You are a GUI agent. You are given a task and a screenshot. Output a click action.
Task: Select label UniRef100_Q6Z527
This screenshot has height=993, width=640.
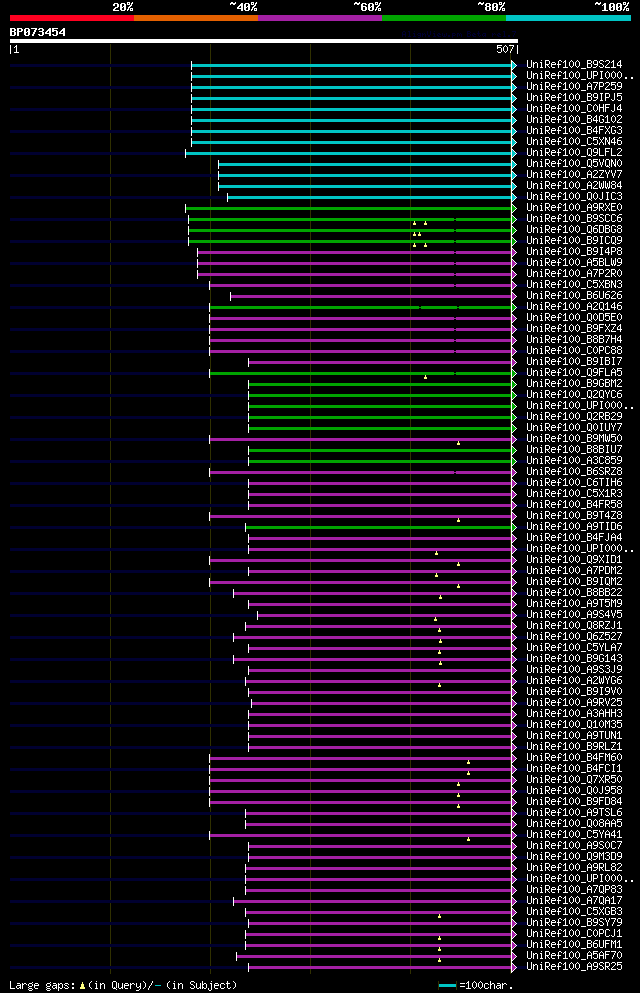pyautogui.click(x=574, y=636)
